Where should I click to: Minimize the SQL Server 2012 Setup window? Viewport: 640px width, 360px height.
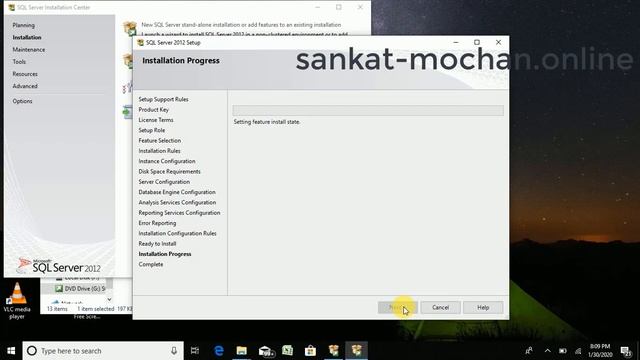click(456, 42)
